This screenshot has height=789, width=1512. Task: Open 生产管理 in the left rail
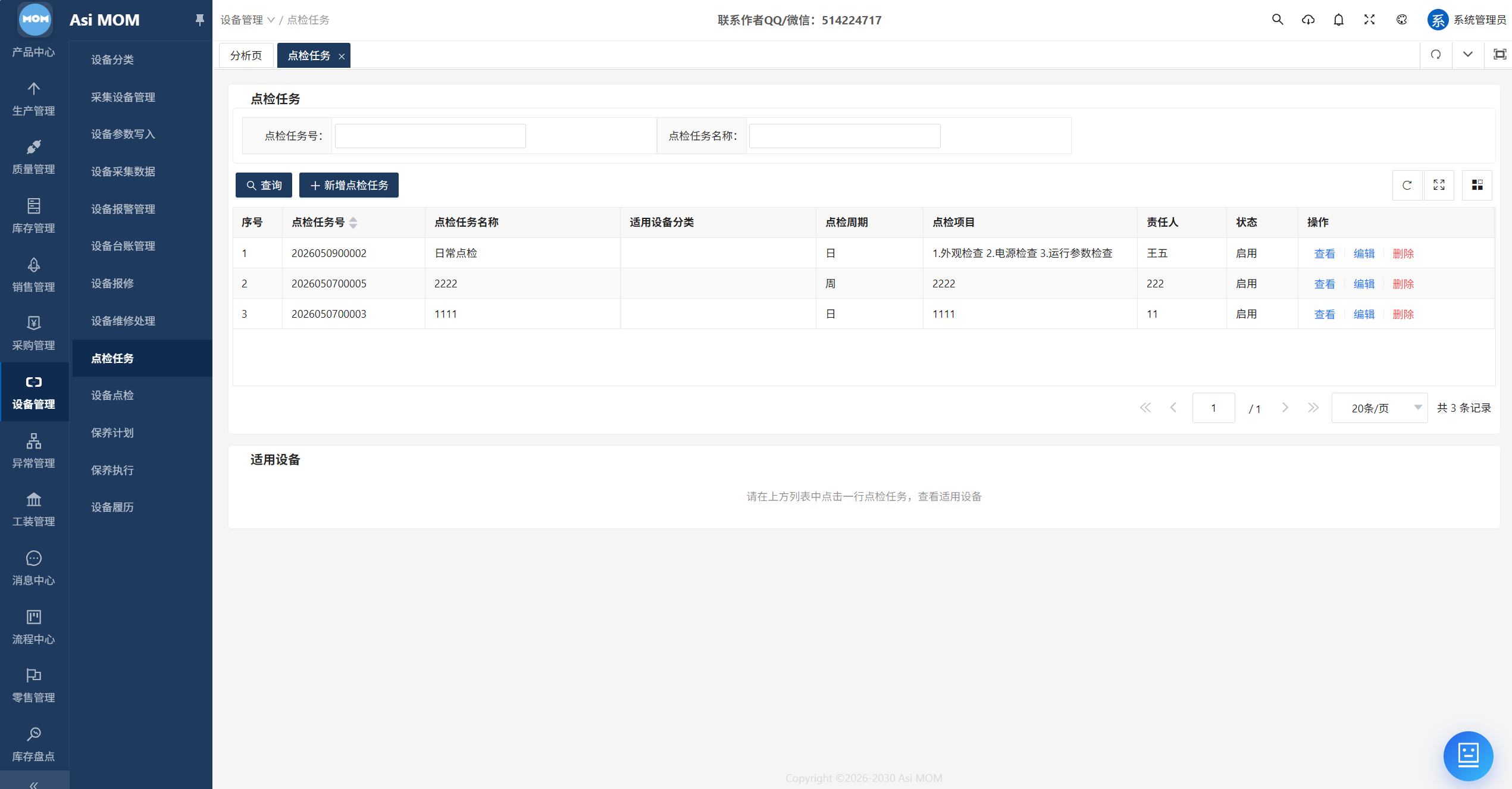(34, 99)
